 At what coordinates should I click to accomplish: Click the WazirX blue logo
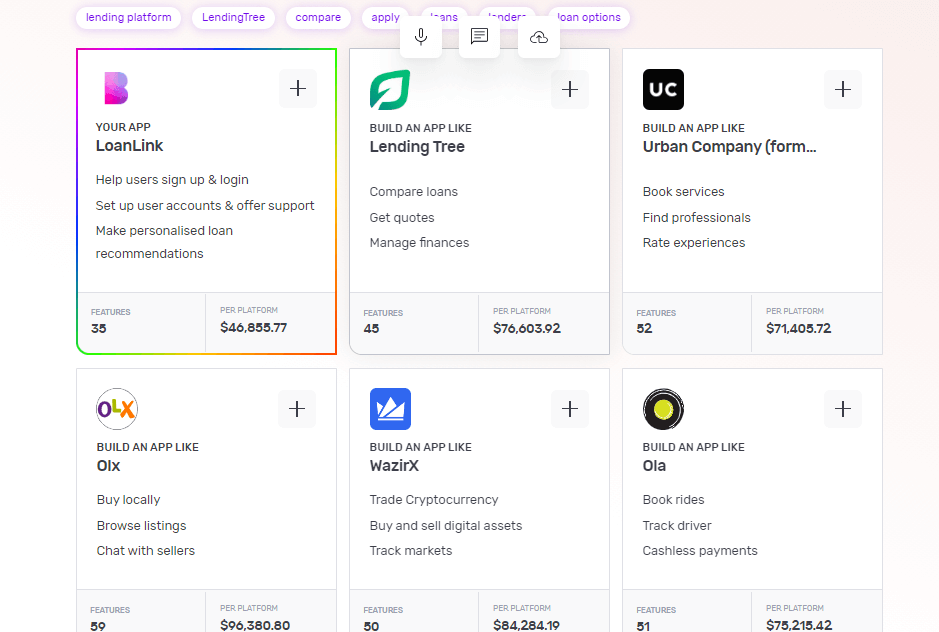[390, 409]
